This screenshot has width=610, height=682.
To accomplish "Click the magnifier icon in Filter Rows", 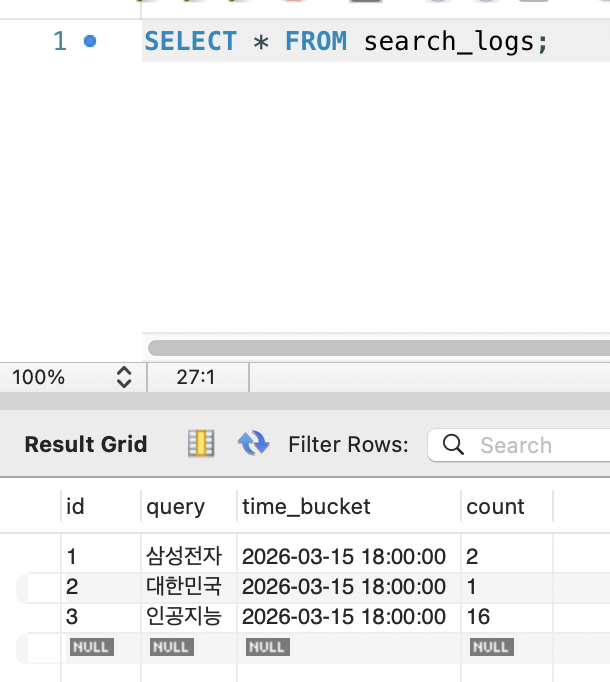I will point(453,445).
